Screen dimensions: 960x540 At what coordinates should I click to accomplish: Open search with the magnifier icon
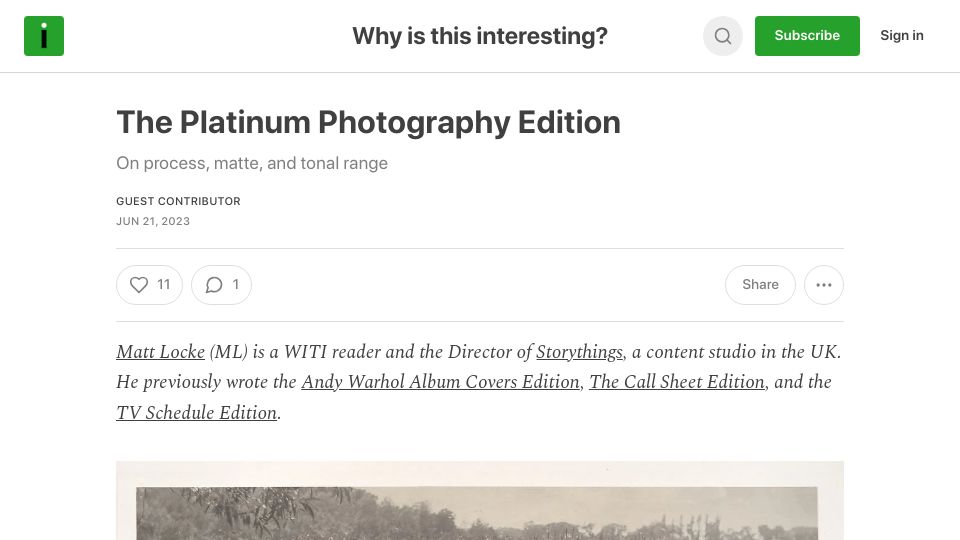tap(722, 36)
